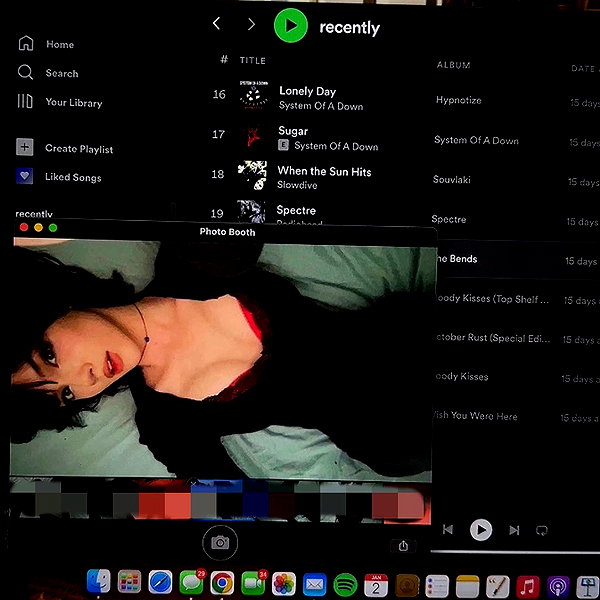Click the Create Playlist plus icon
This screenshot has width=600, height=600.
[24, 147]
